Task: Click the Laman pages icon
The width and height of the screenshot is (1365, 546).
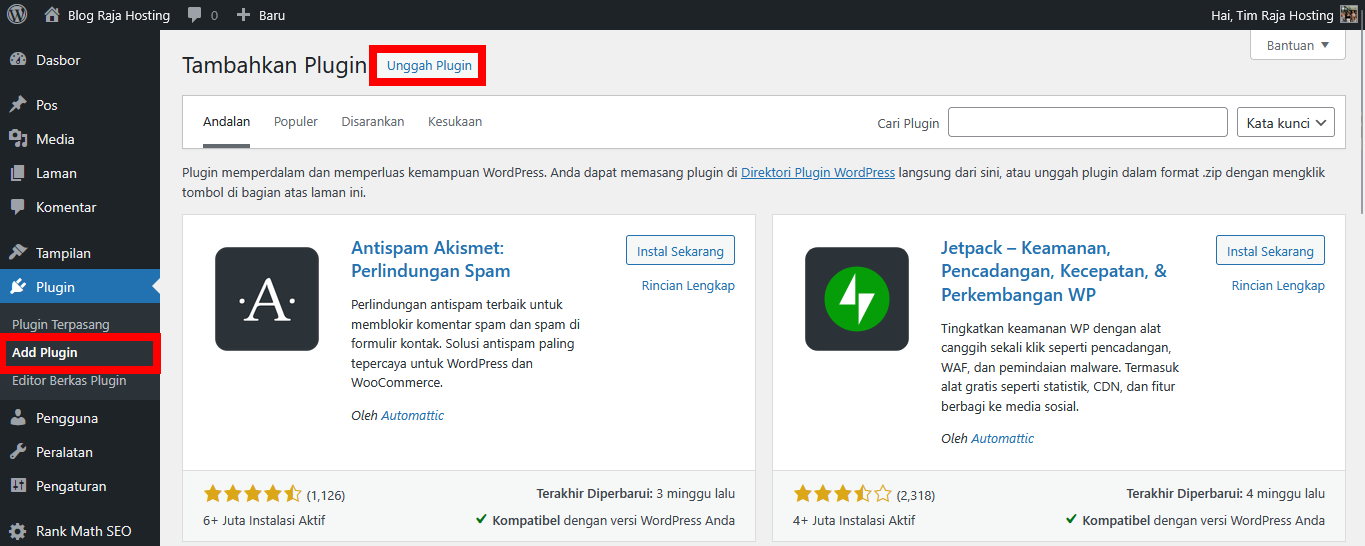Action: click(x=18, y=173)
